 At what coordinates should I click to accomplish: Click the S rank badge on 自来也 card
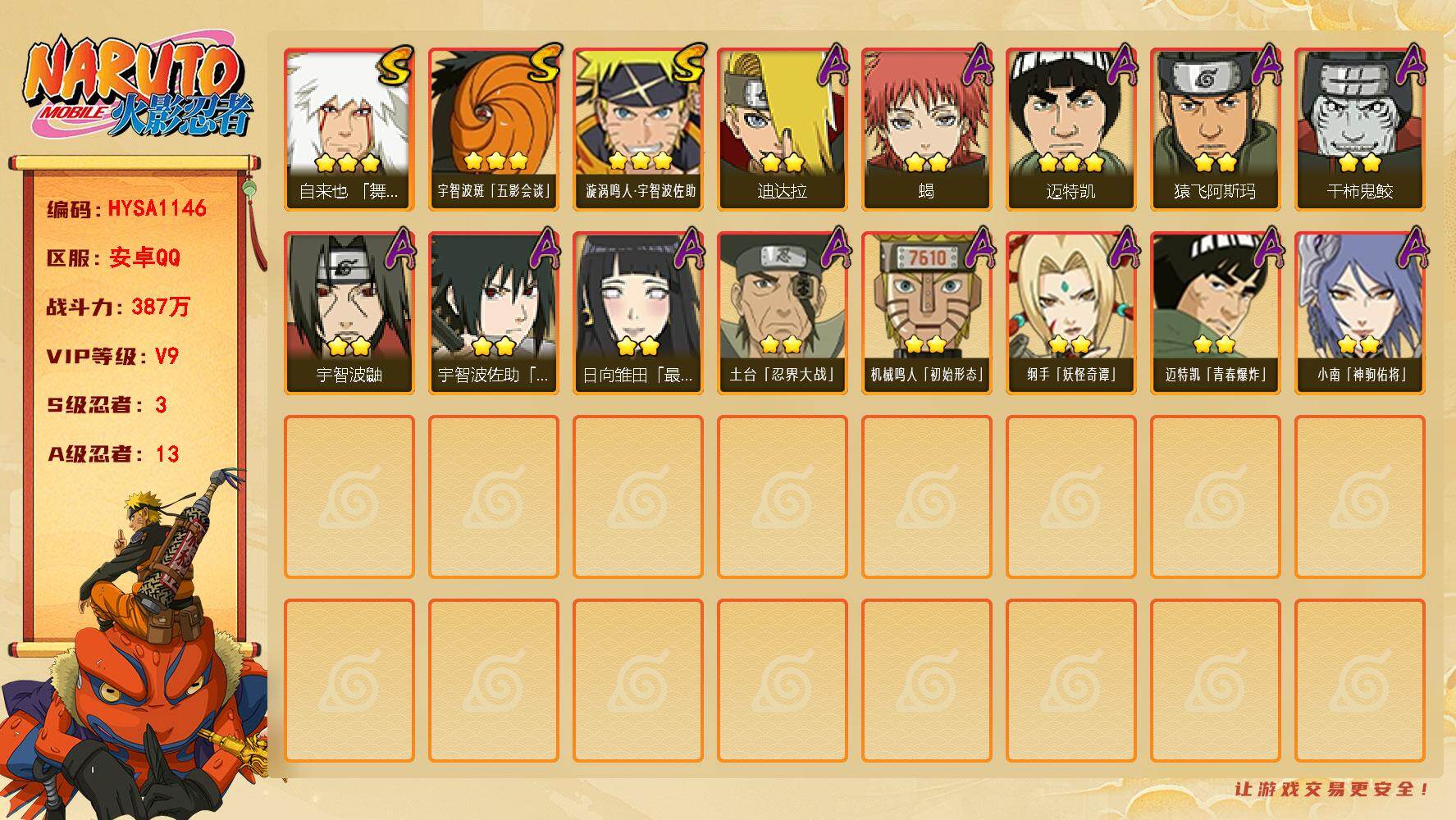pyautogui.click(x=396, y=65)
